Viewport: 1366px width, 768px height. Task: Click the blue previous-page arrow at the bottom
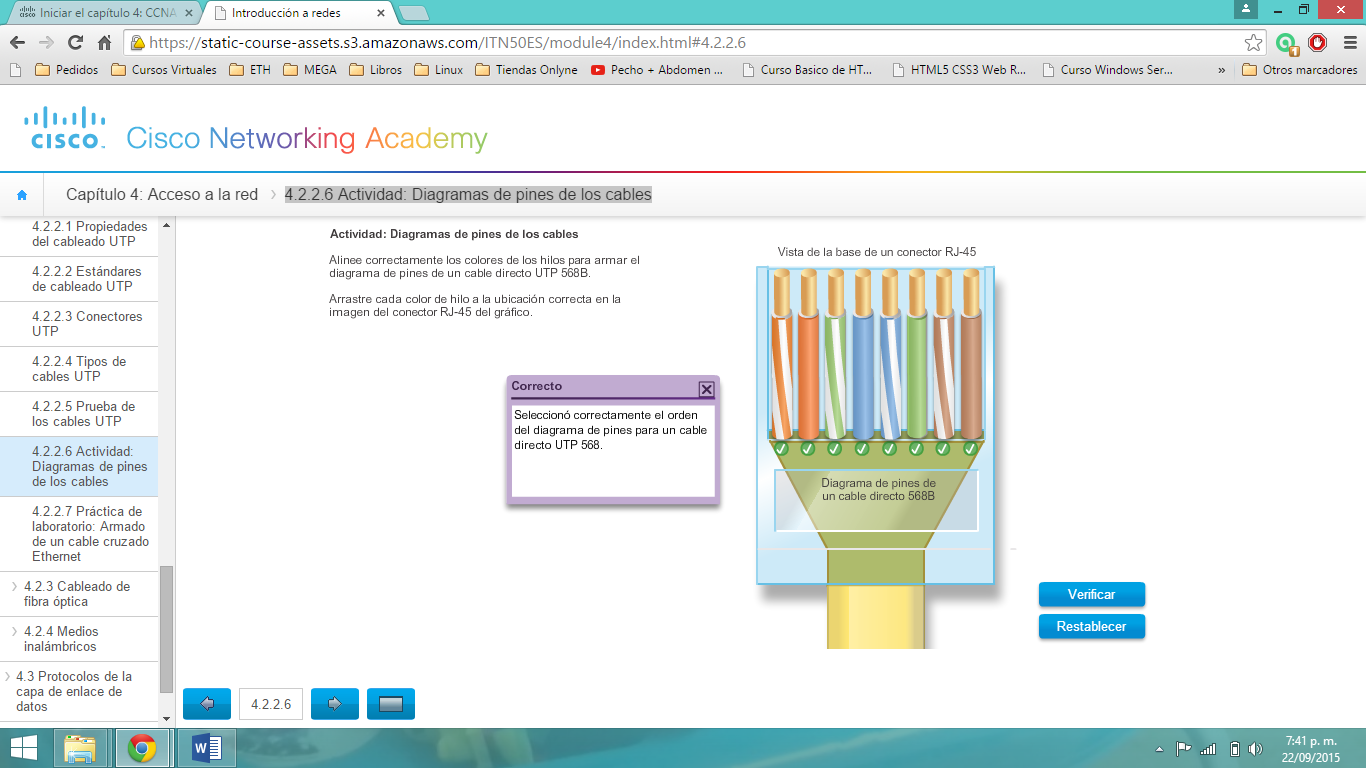[206, 703]
